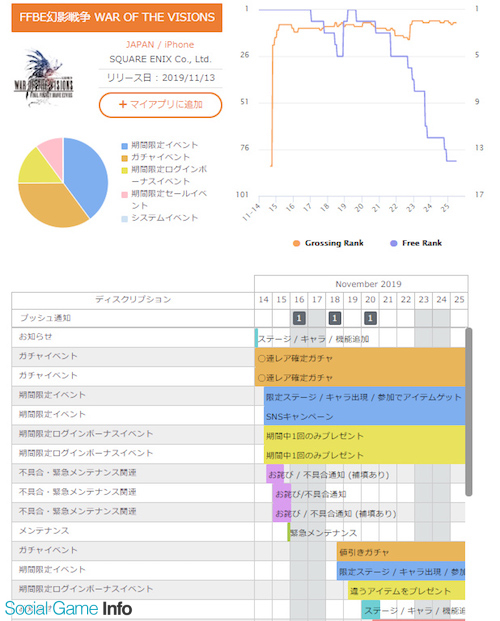Screen dimensions: 500x621
Task: Open the first 〇連レア確定ガチャ event bar
Action: [x=360, y=358]
